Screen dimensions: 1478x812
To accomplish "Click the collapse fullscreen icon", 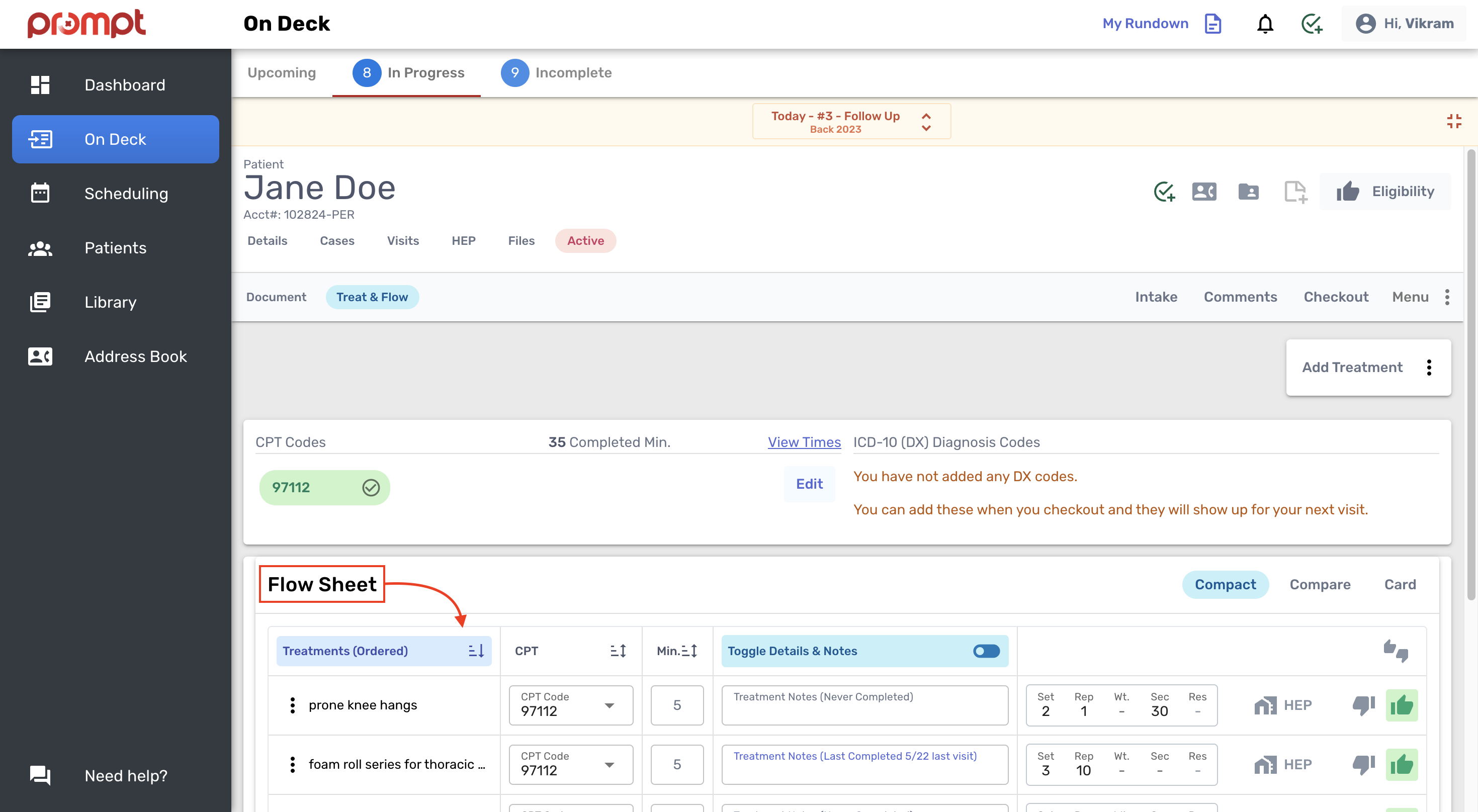I will tap(1453, 121).
